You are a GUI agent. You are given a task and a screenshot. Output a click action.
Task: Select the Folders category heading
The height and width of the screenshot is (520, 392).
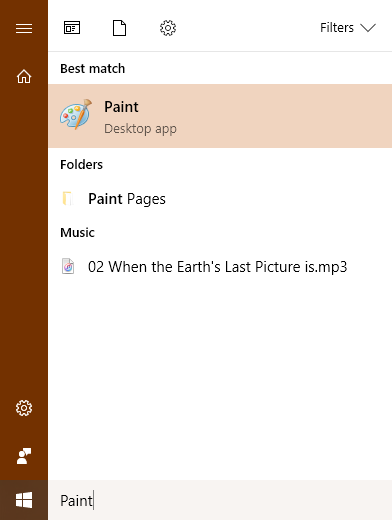tap(81, 165)
